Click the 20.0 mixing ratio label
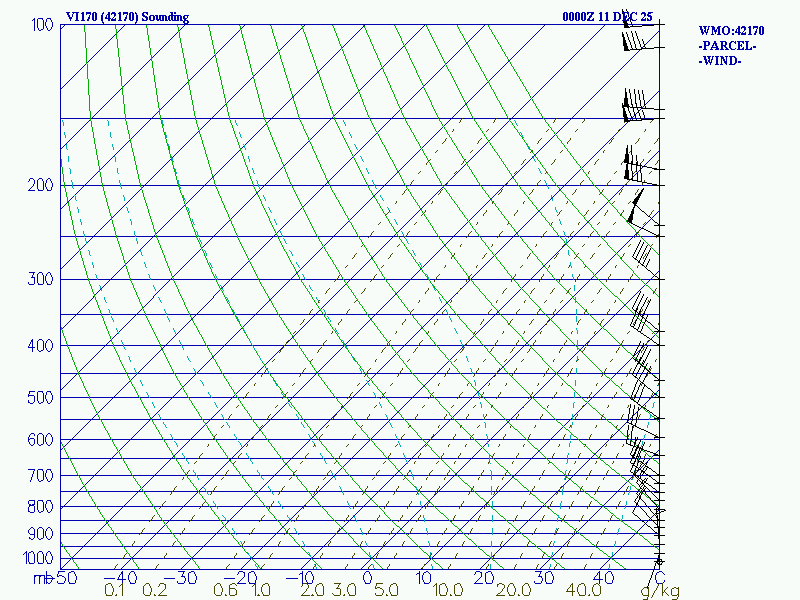The width and height of the screenshot is (800, 600). pyautogui.click(x=514, y=590)
